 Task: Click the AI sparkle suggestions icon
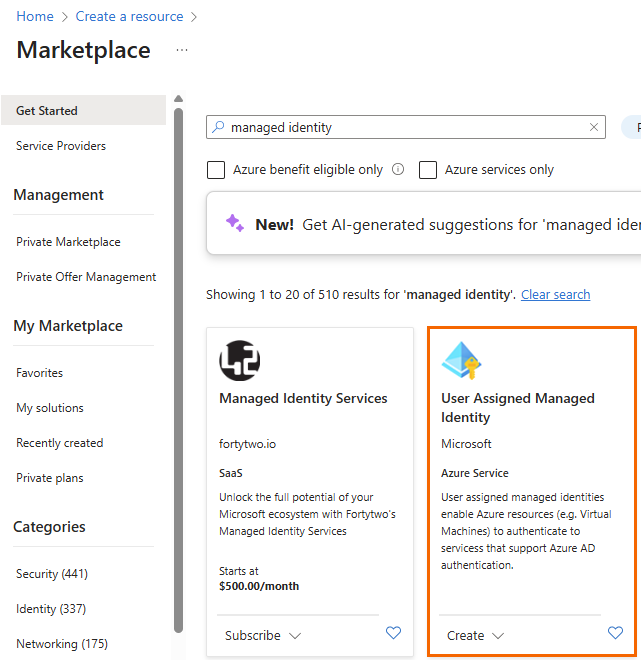tap(235, 224)
